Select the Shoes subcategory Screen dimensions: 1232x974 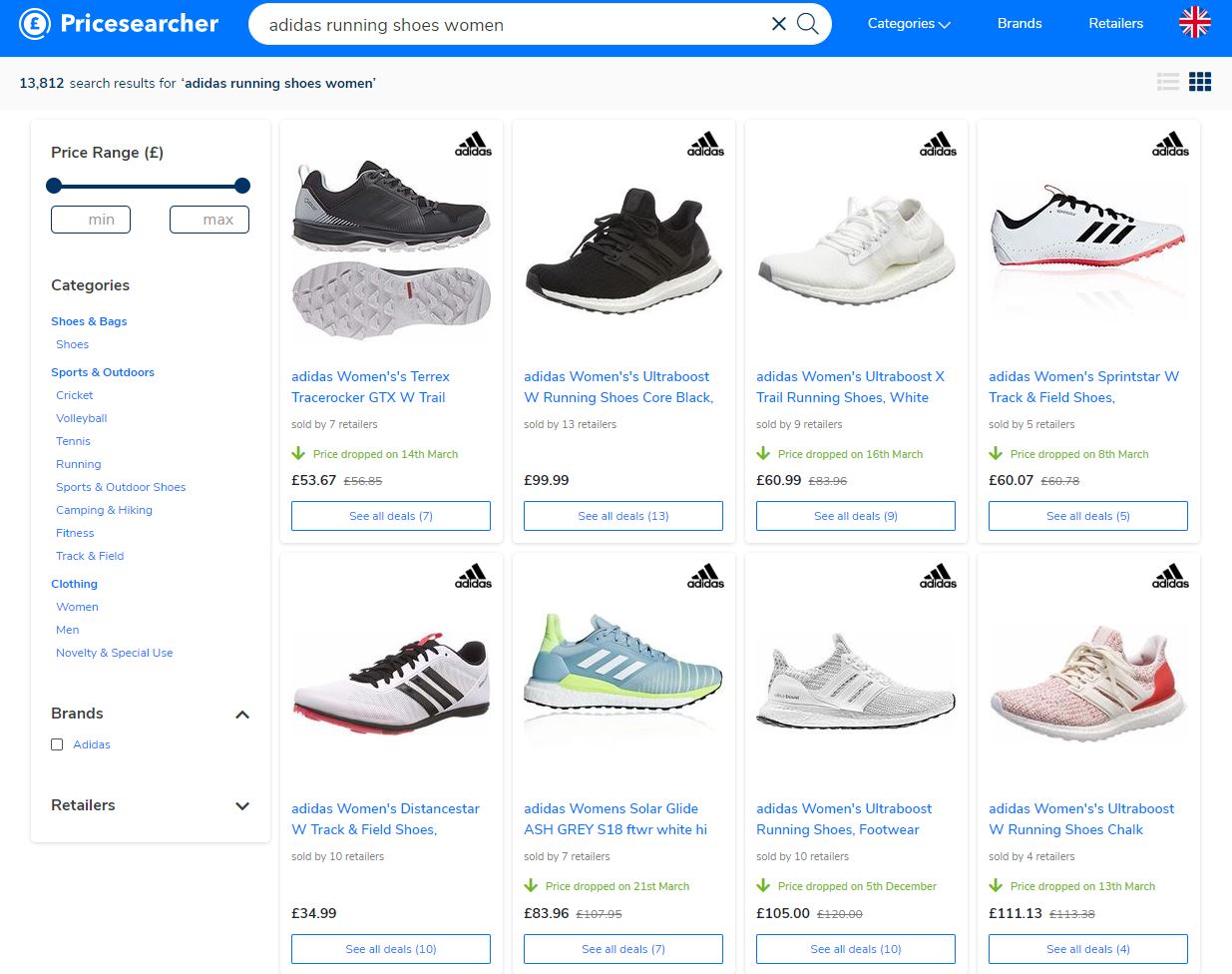(72, 344)
